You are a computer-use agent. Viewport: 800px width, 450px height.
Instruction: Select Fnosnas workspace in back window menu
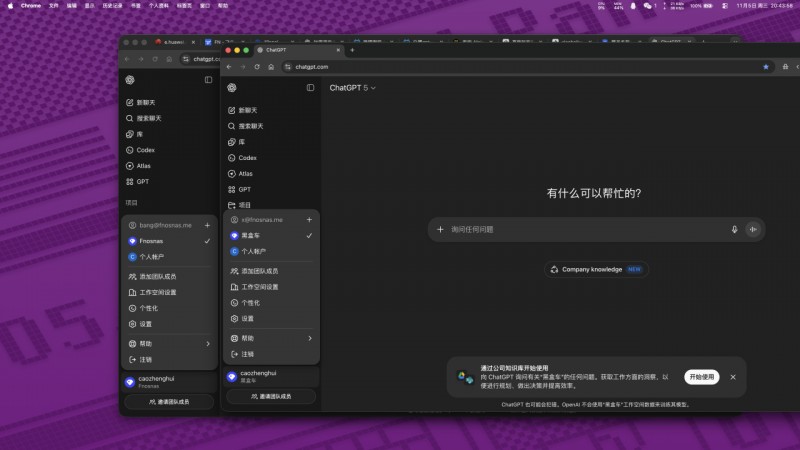pos(169,241)
